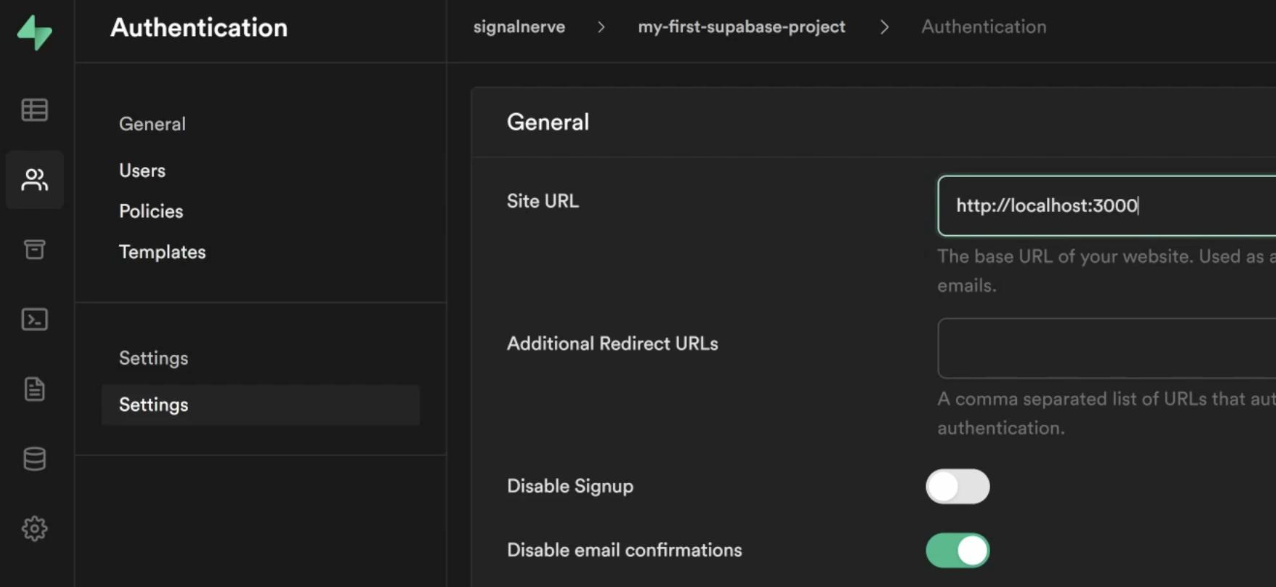Turn off Disable email confirmations switch

(x=957, y=550)
